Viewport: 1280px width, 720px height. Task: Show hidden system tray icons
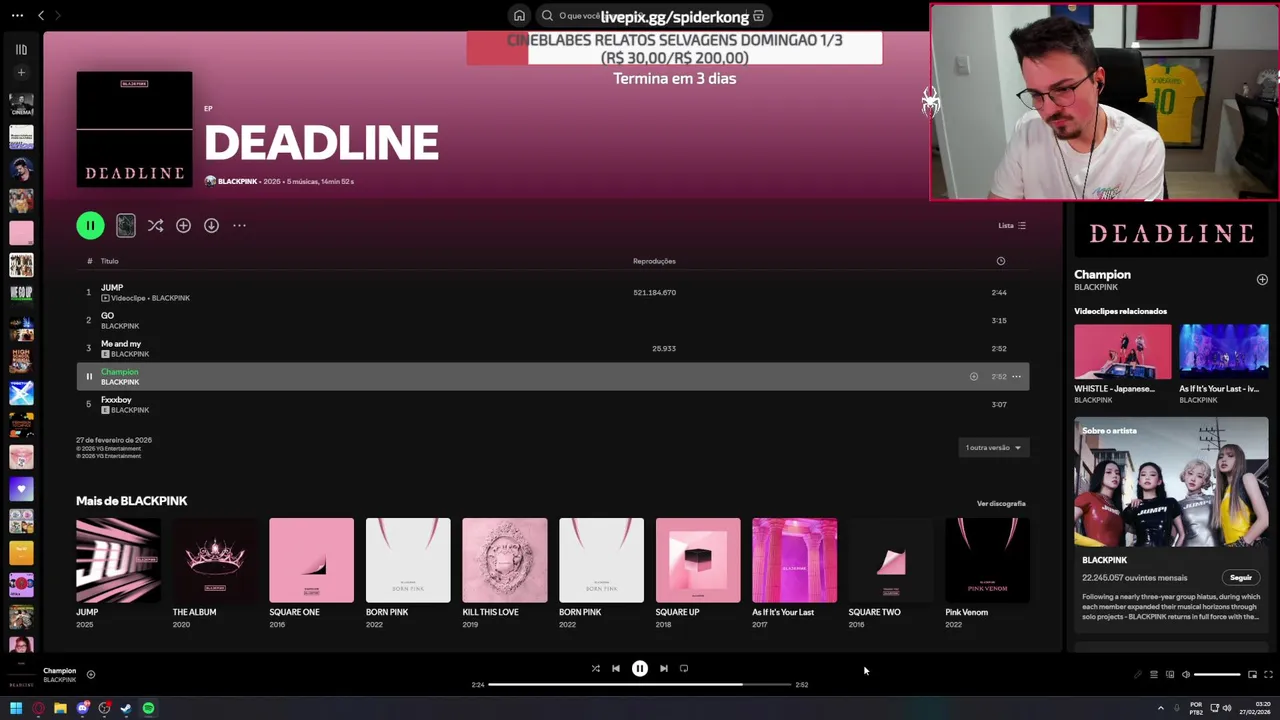[1161, 709]
